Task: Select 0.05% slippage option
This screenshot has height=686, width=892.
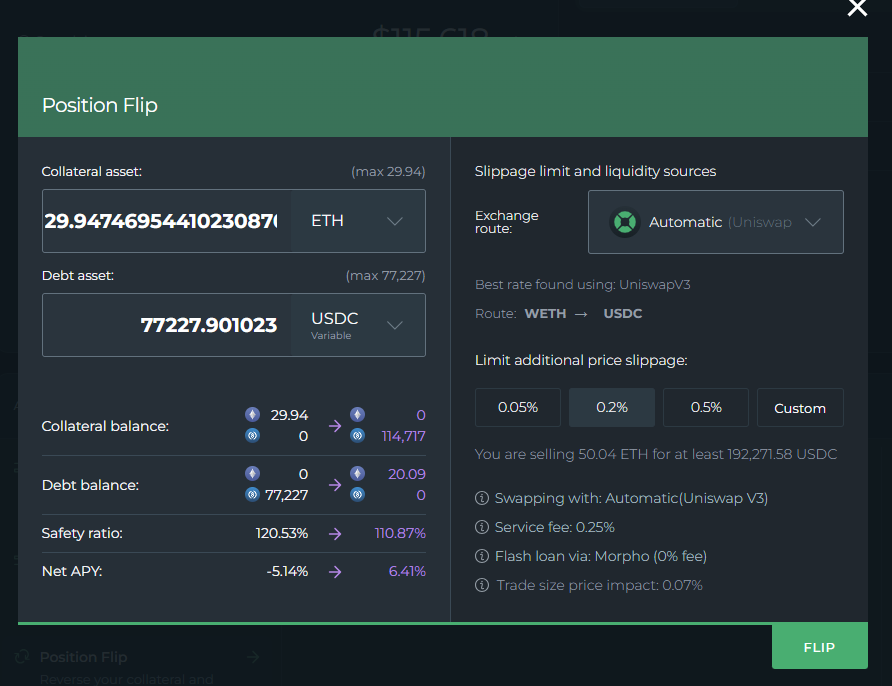Action: (x=518, y=408)
